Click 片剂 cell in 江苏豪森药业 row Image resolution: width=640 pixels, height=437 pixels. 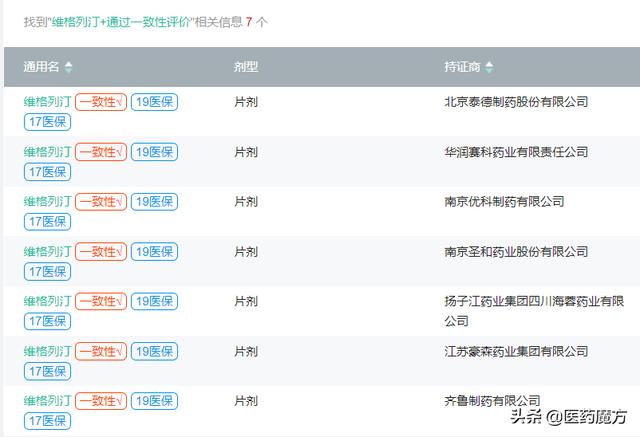click(246, 351)
